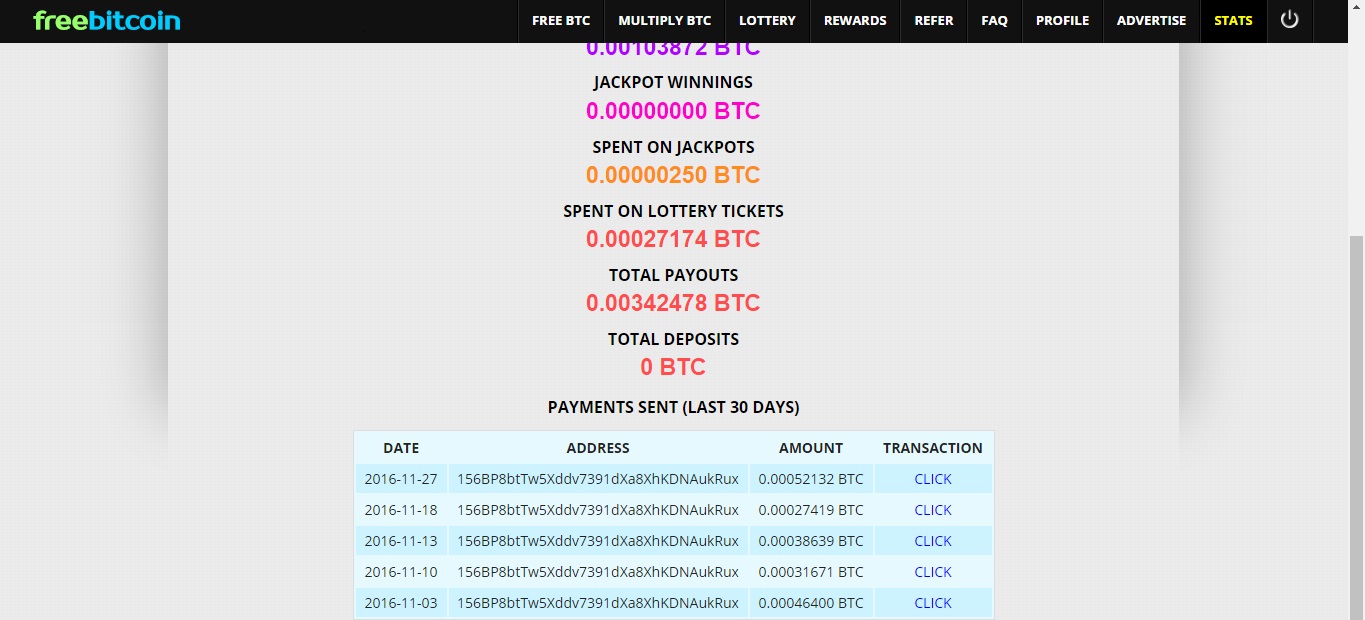This screenshot has width=1365, height=620.
Task: Click the power logout icon
Action: [x=1289, y=20]
